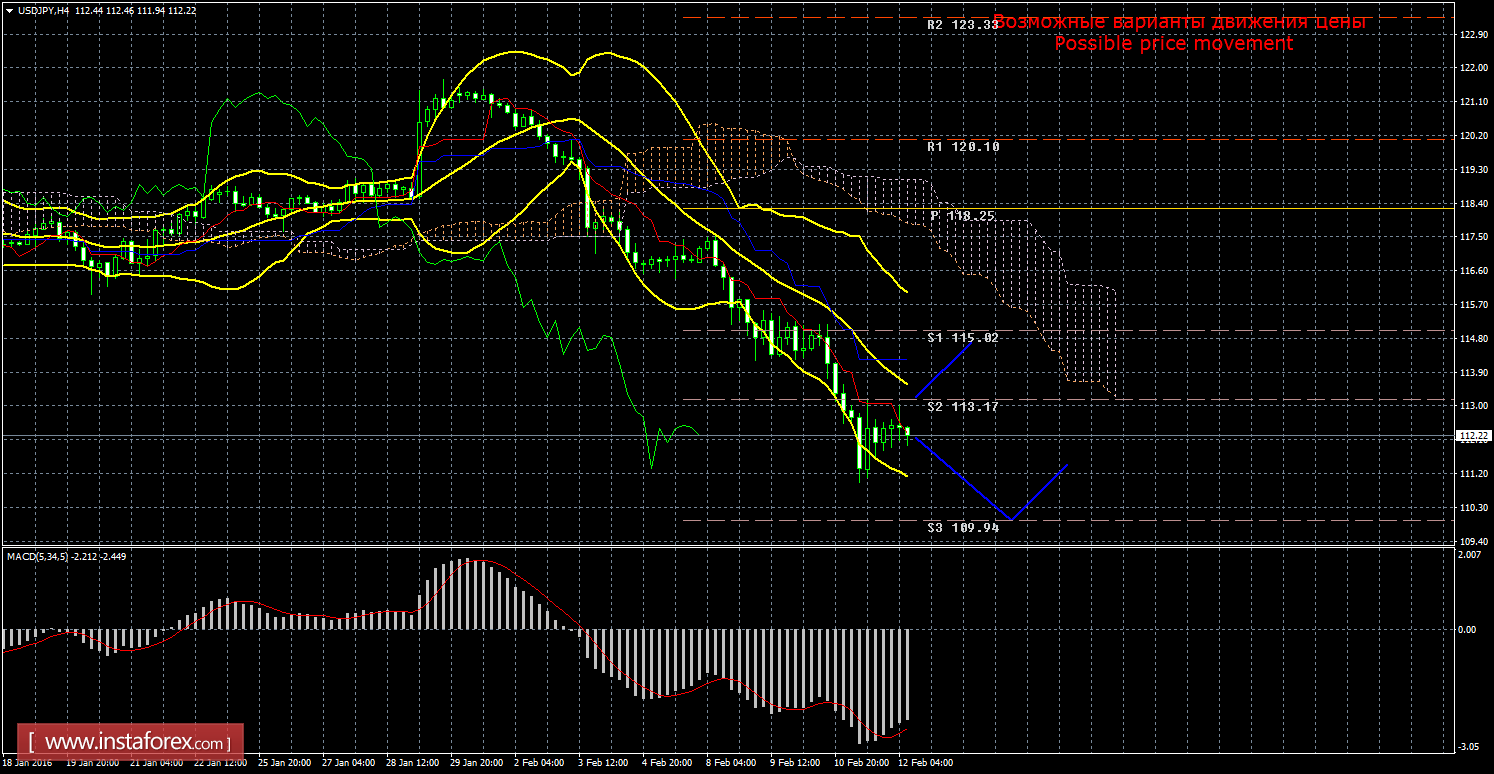Select the S2 113.17 support label
Image resolution: width=1494 pixels, height=774 pixels.
pyautogui.click(x=962, y=407)
